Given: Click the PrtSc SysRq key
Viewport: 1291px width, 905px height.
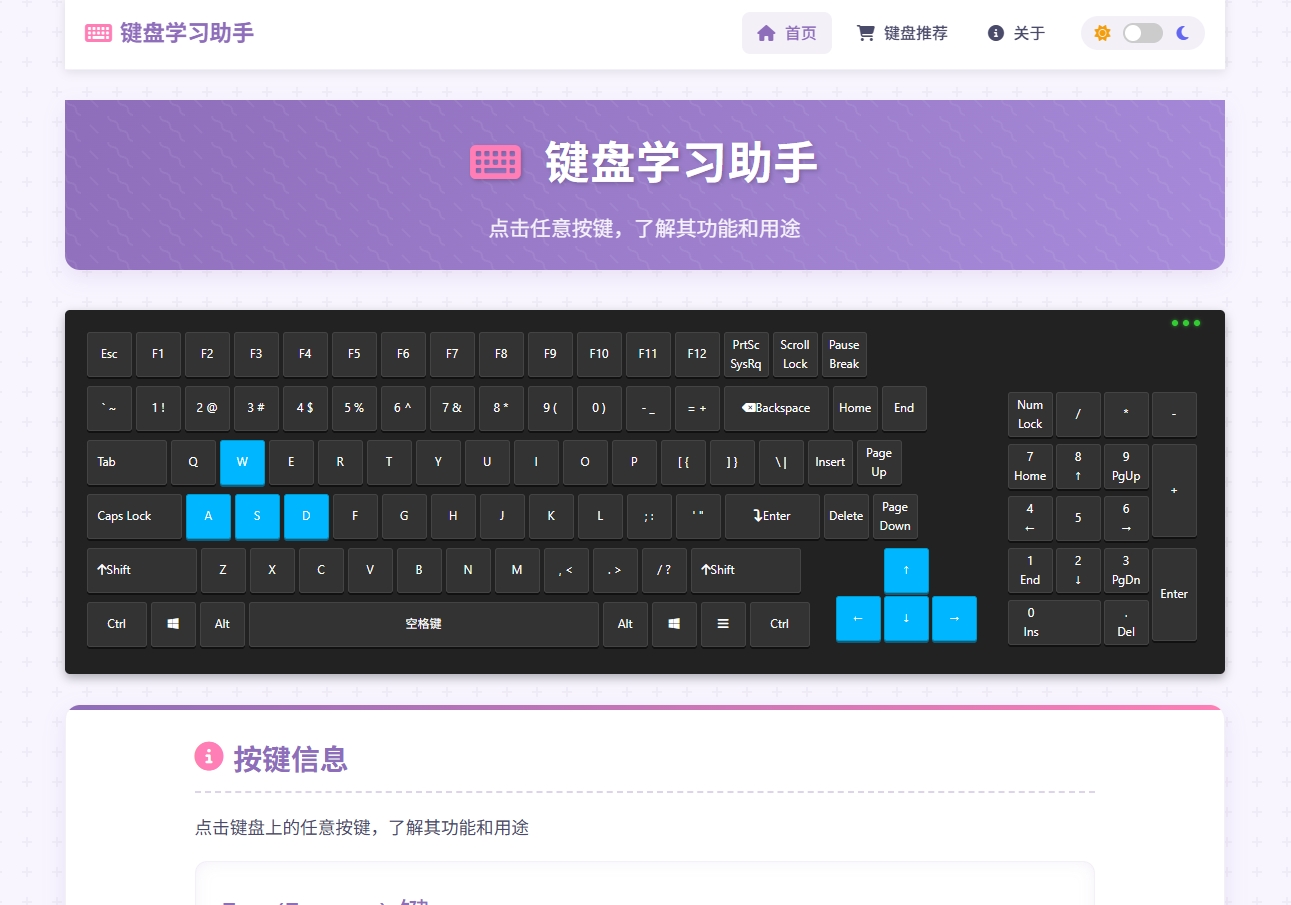Looking at the screenshot, I should pos(746,354).
